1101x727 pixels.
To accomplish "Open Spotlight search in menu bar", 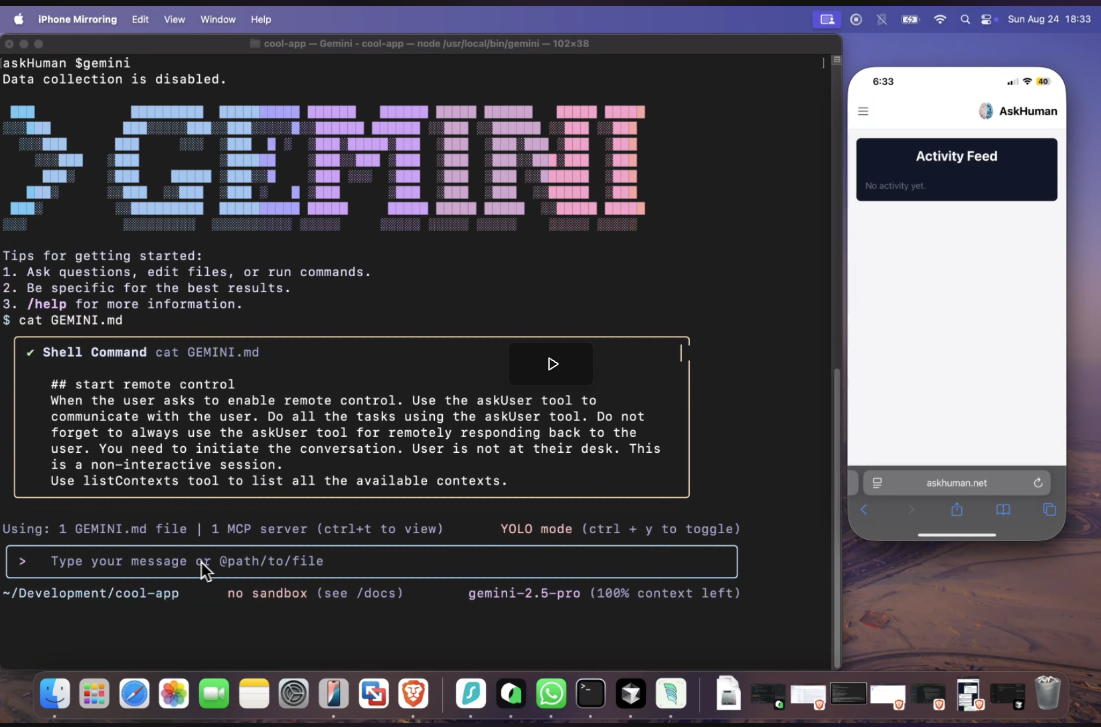I will [965, 20].
